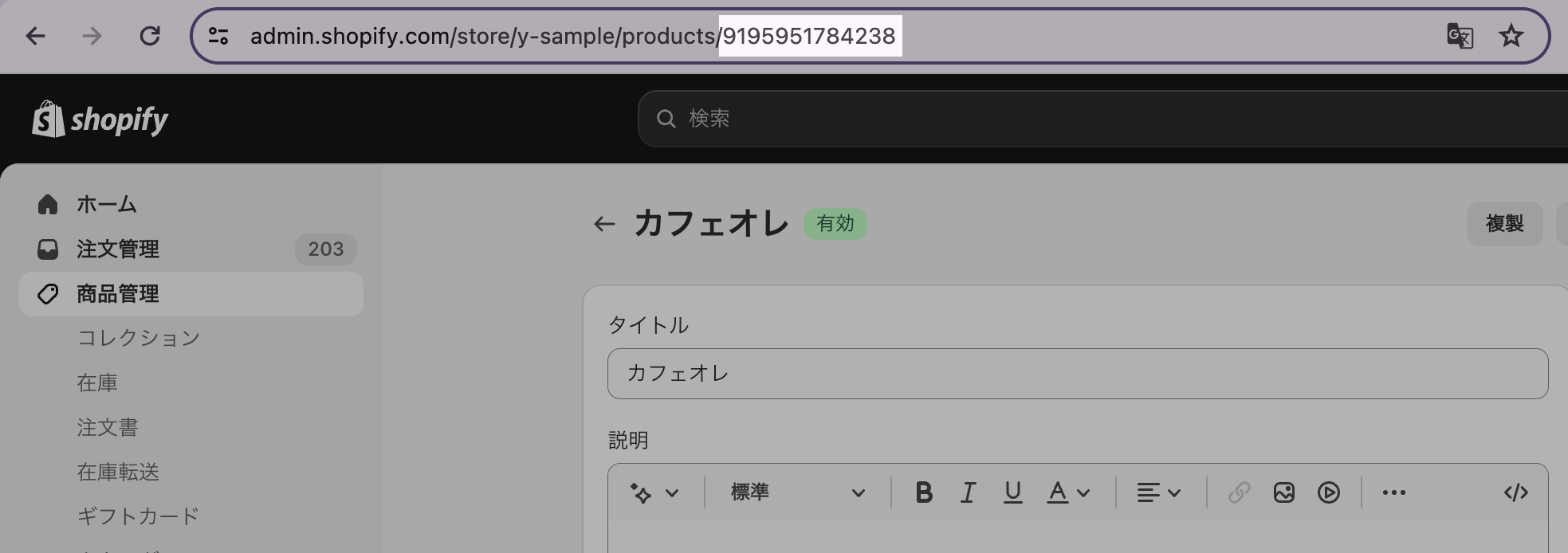1568x553 pixels.
Task: Click the 203 orders count badge
Action: (x=326, y=249)
